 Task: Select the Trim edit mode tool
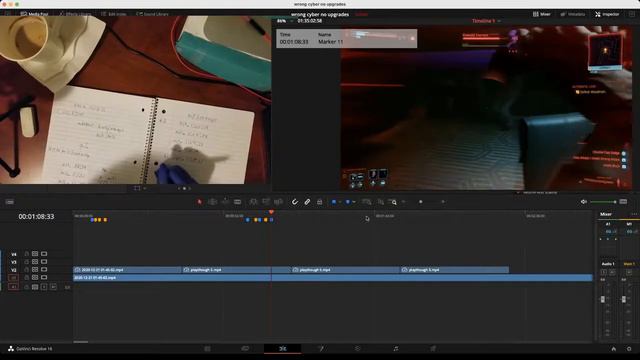pos(212,202)
